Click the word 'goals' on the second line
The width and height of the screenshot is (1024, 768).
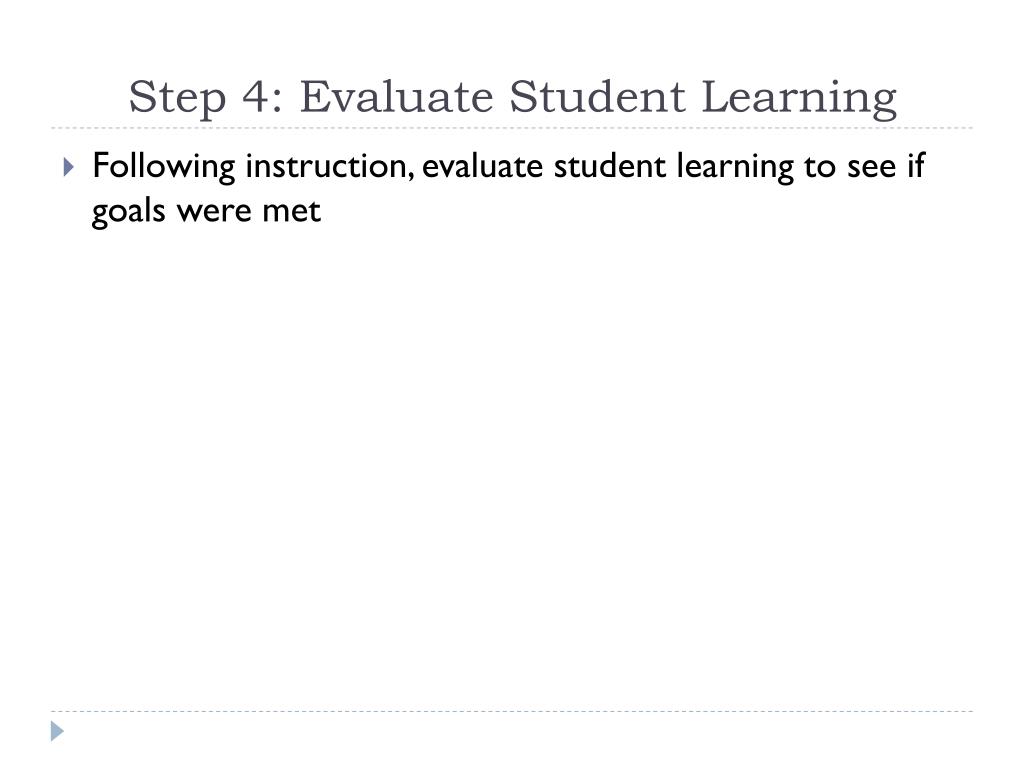pyautogui.click(x=129, y=212)
